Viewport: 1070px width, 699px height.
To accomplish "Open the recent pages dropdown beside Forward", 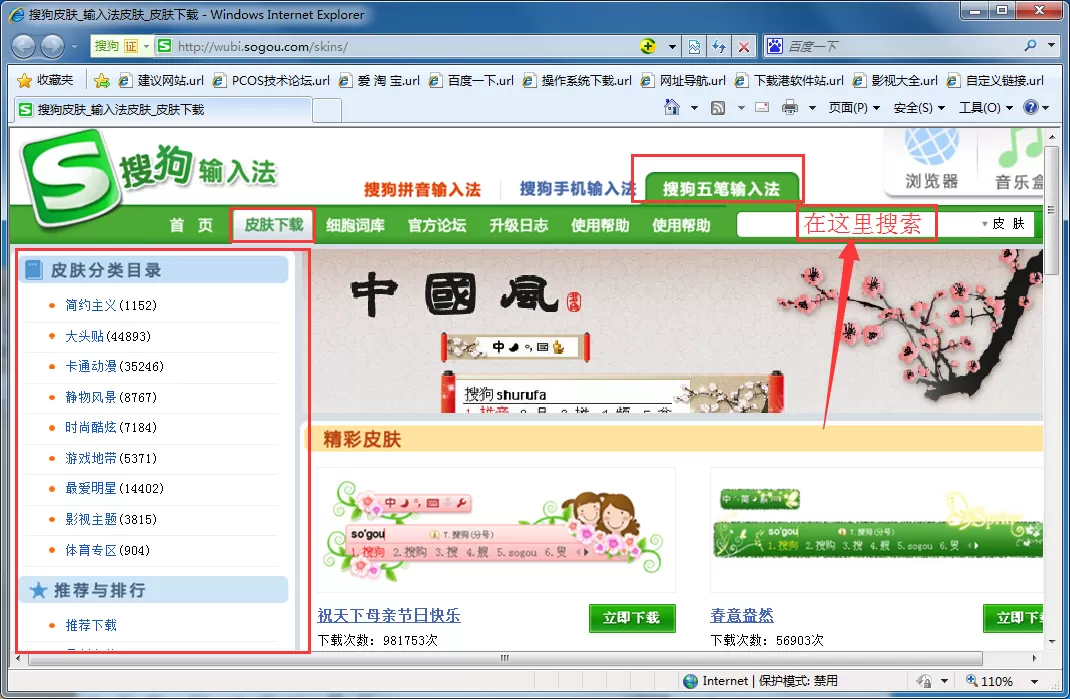I will pos(74,46).
